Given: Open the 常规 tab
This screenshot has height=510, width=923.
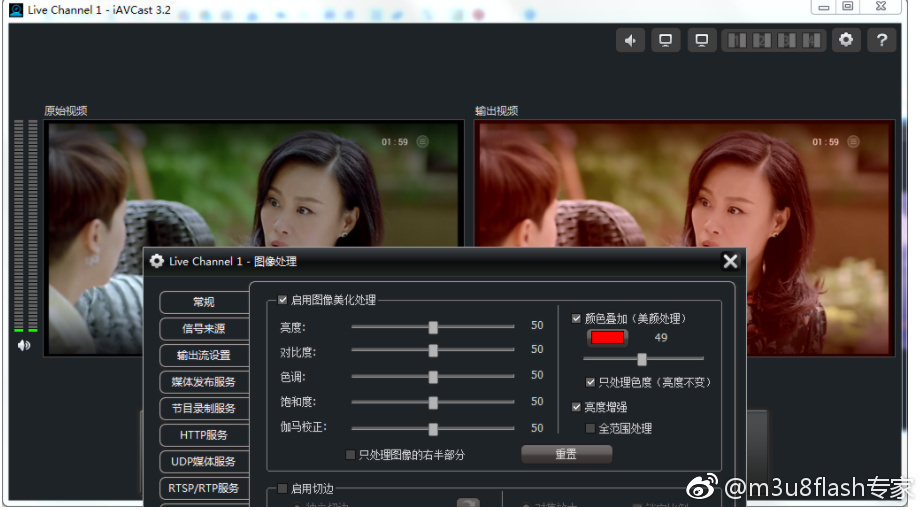Looking at the screenshot, I should tap(204, 302).
